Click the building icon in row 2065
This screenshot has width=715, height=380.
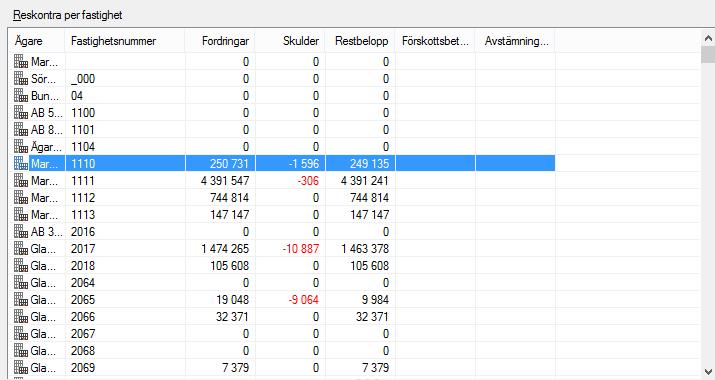21,300
